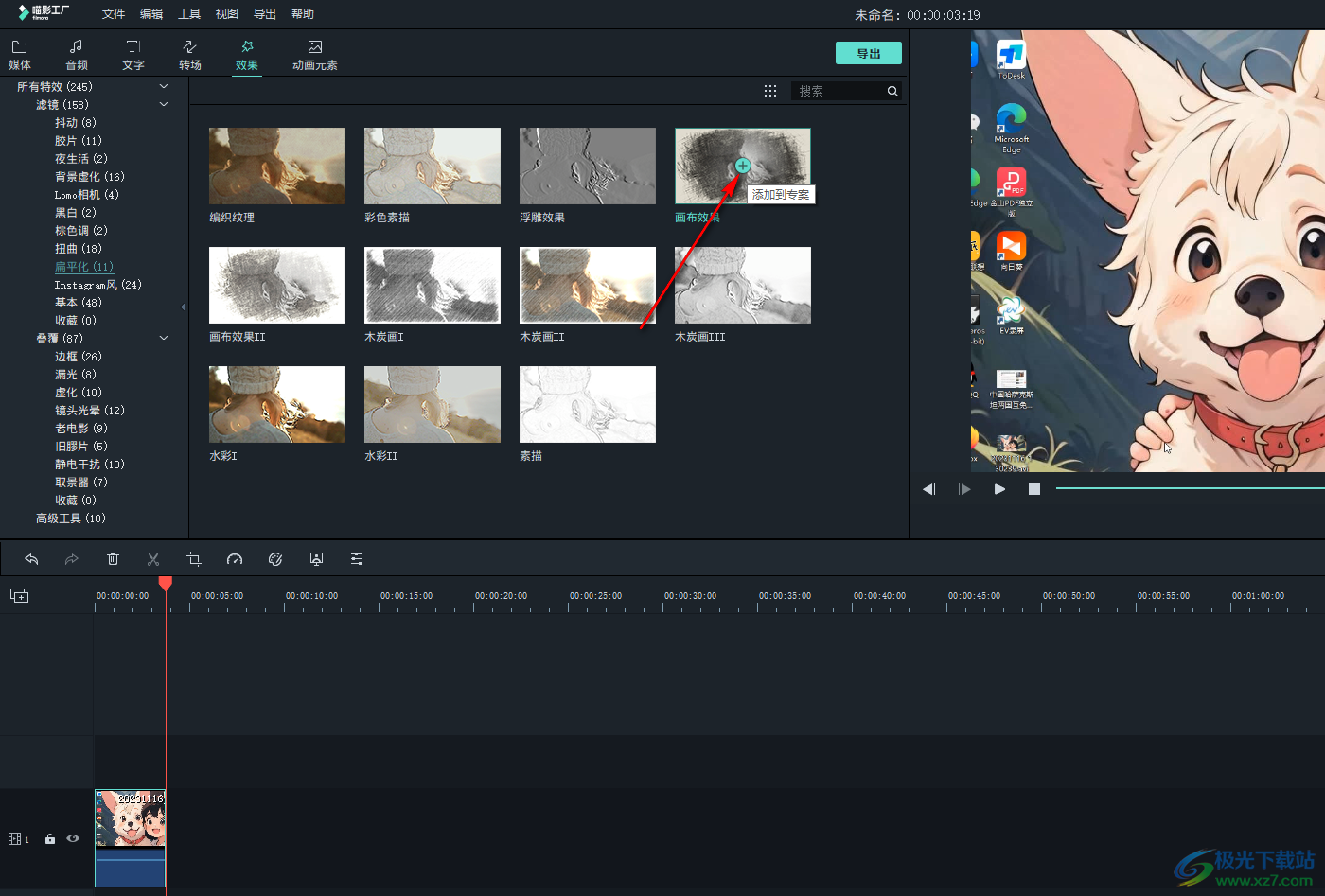Select 胶片 (11) filter category
This screenshot has height=896, width=1325.
[x=78, y=141]
